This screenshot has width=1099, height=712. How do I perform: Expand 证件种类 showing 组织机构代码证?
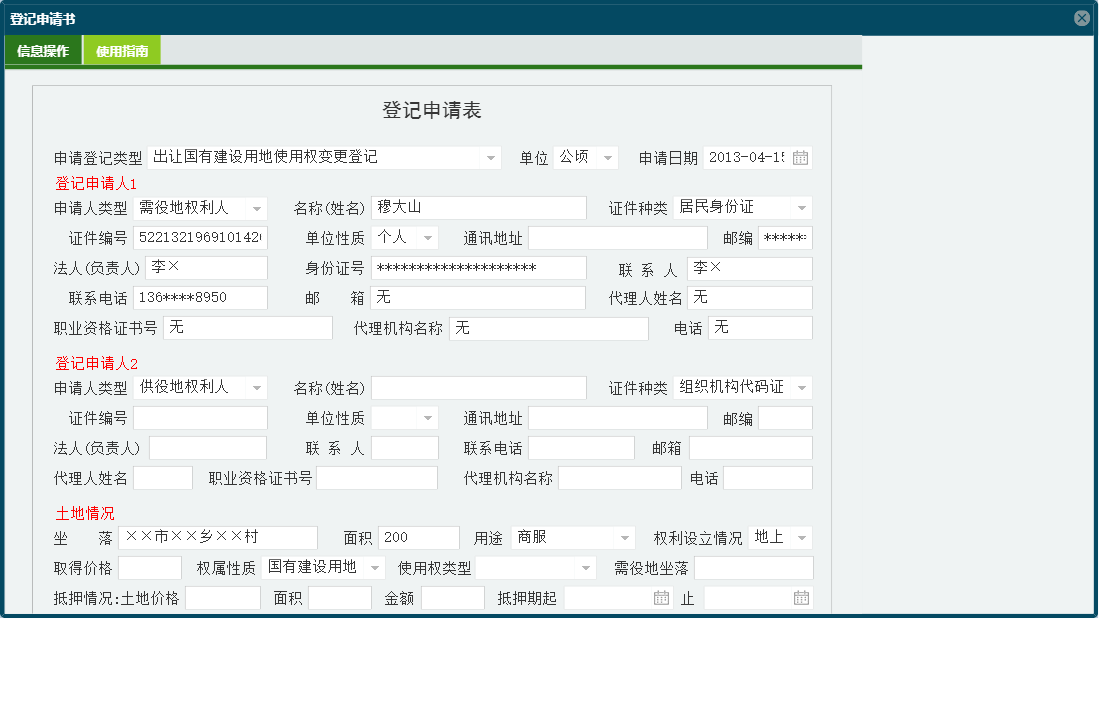point(803,387)
